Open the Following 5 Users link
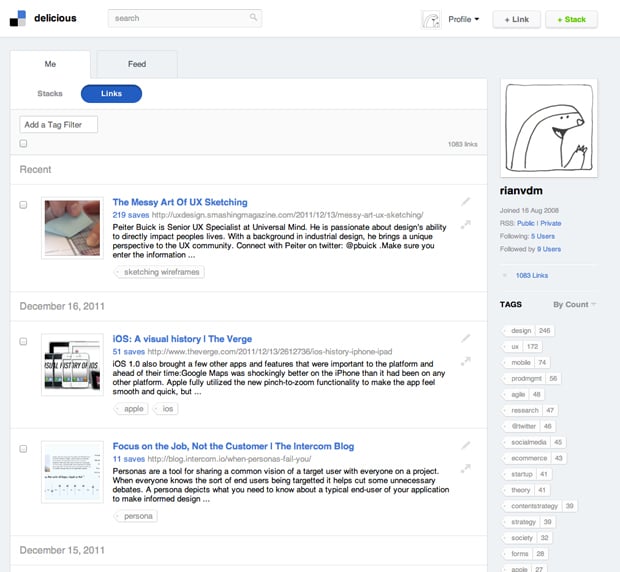 pyautogui.click(x=544, y=236)
